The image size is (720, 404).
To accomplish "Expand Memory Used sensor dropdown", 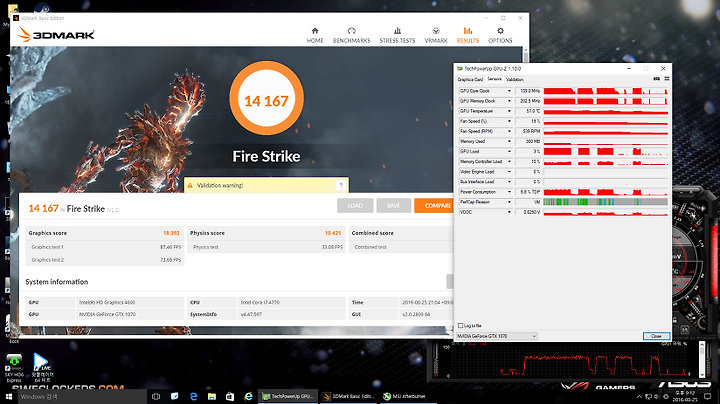I will pyautogui.click(x=509, y=141).
